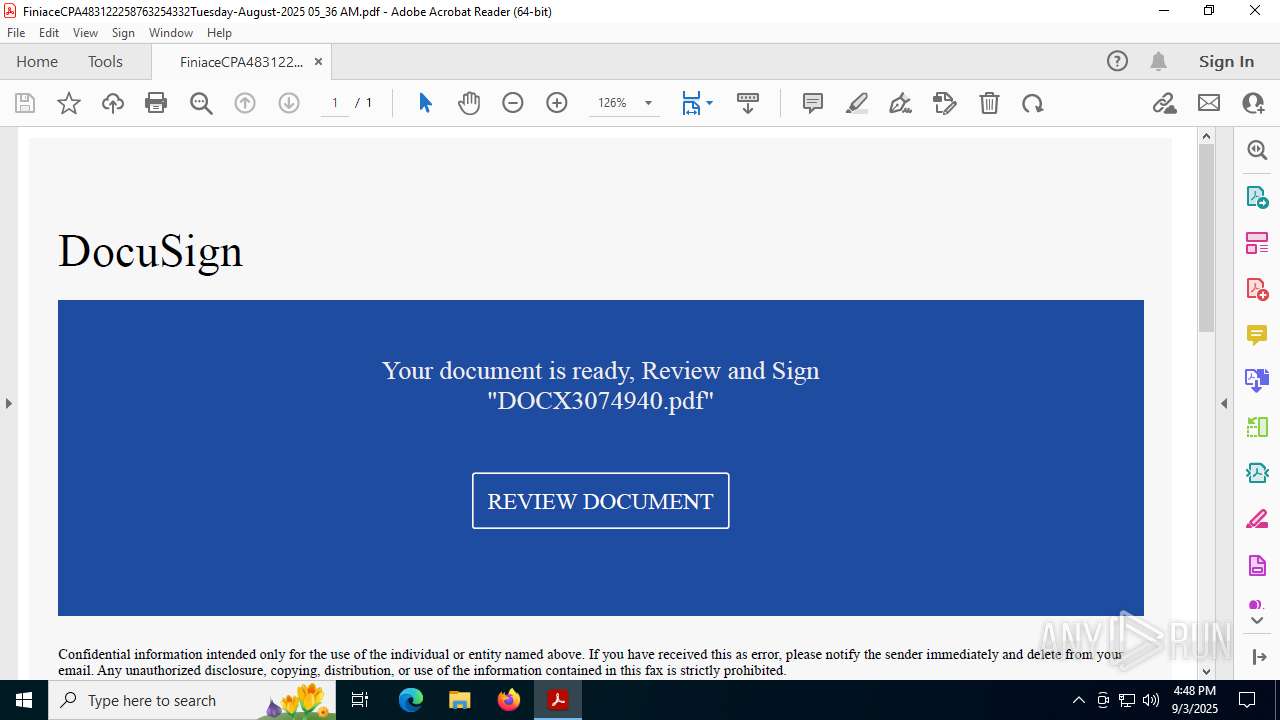The width and height of the screenshot is (1280, 720).
Task: Click the cloud upload icon in the toolbar
Action: [x=113, y=103]
